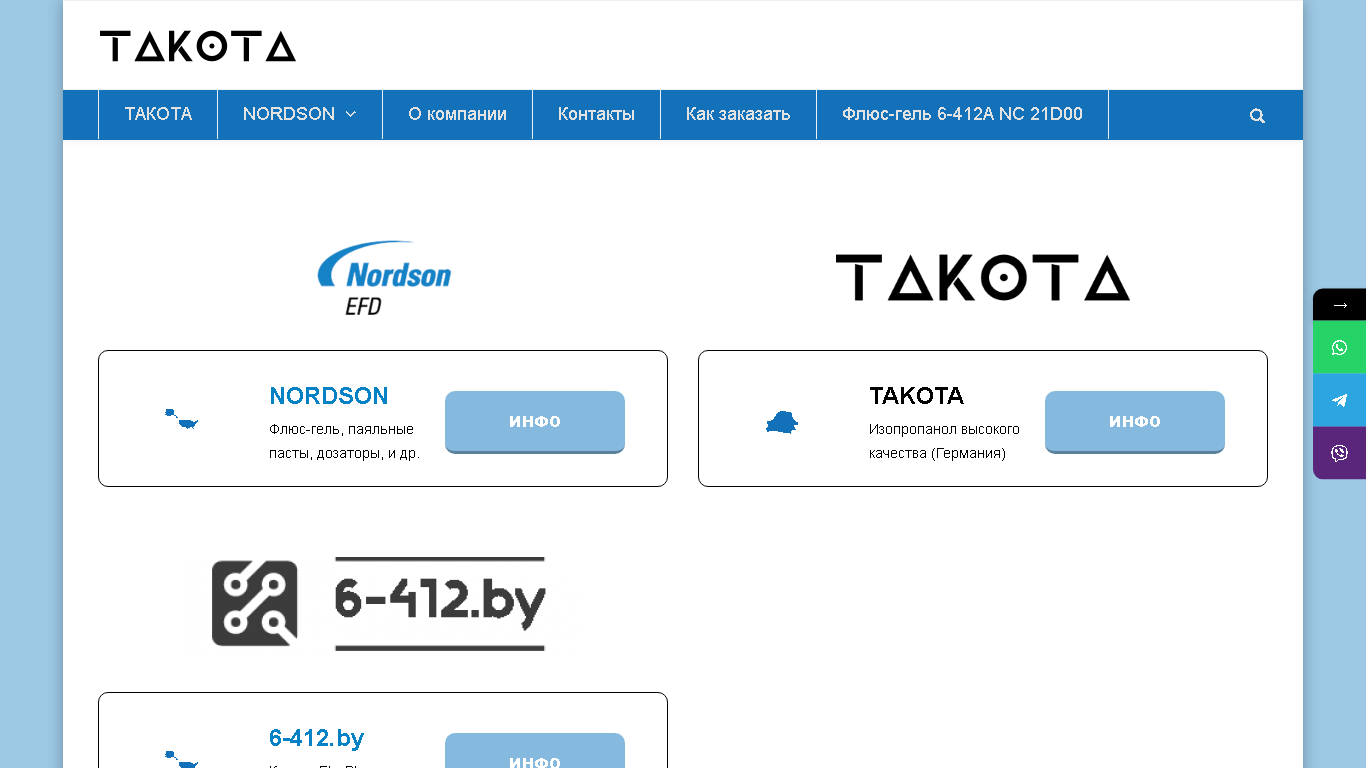This screenshot has height=768, width=1366.
Task: Open the TAKOTA card heading
Action: pyautogui.click(x=916, y=396)
